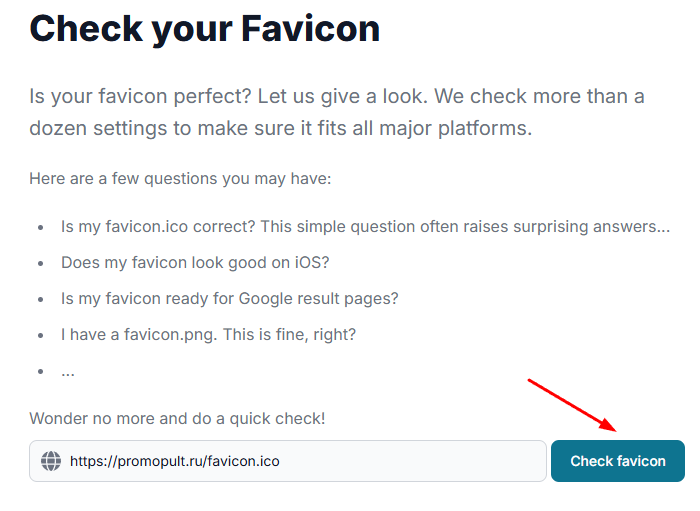Click the bullet before the favicon.png item
This screenshot has height=511, width=700.
coord(41,335)
